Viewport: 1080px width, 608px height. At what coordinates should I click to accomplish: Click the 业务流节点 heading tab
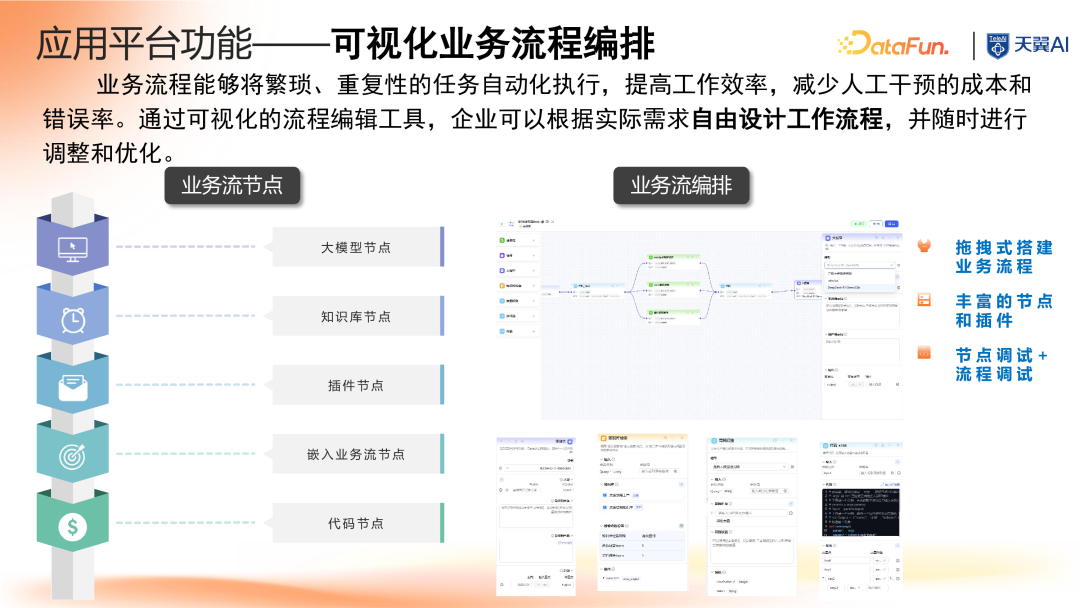click(x=232, y=186)
